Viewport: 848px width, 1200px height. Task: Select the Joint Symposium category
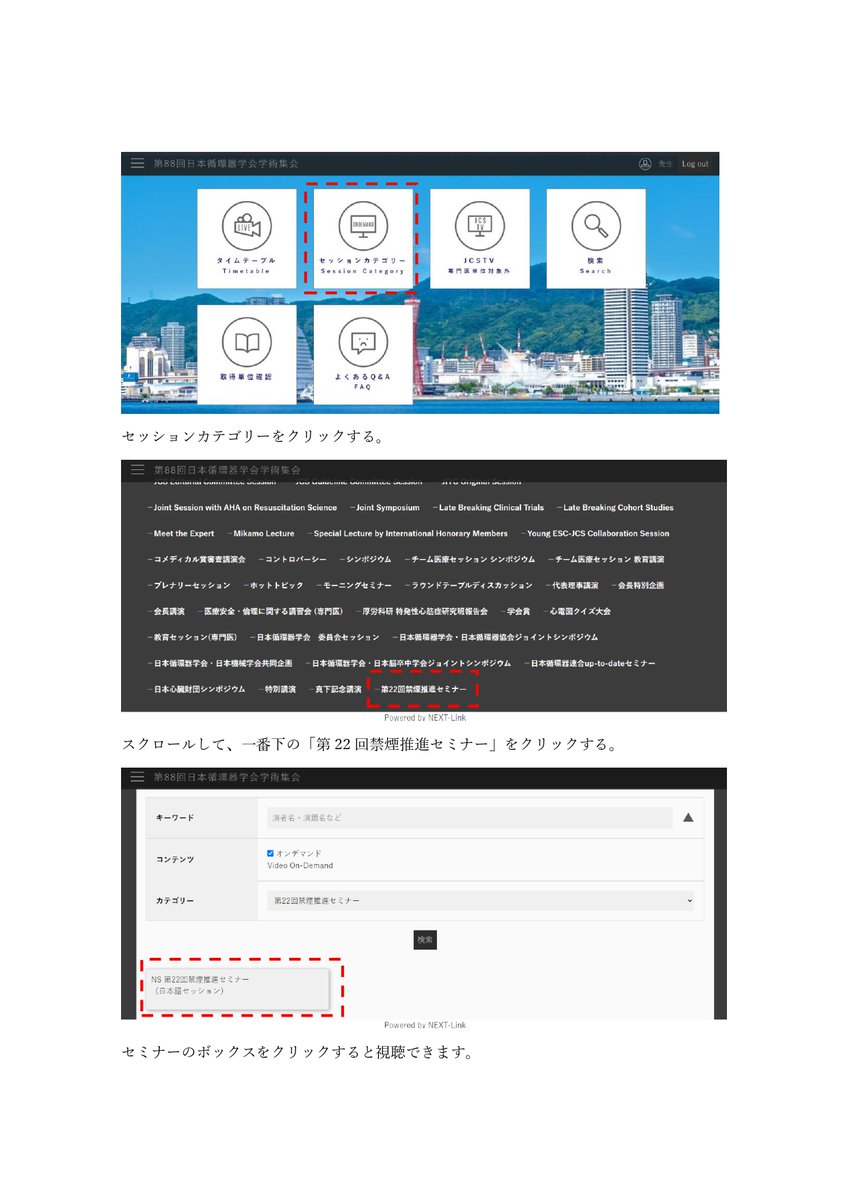click(386, 508)
